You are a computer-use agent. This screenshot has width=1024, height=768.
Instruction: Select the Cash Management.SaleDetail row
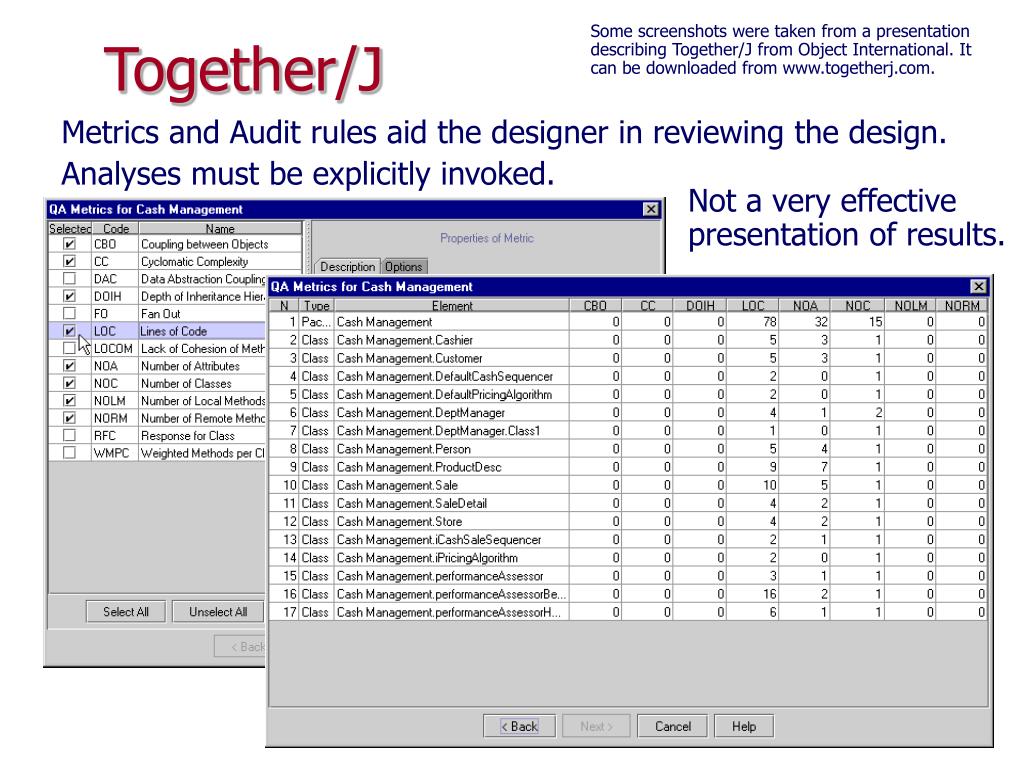point(628,504)
